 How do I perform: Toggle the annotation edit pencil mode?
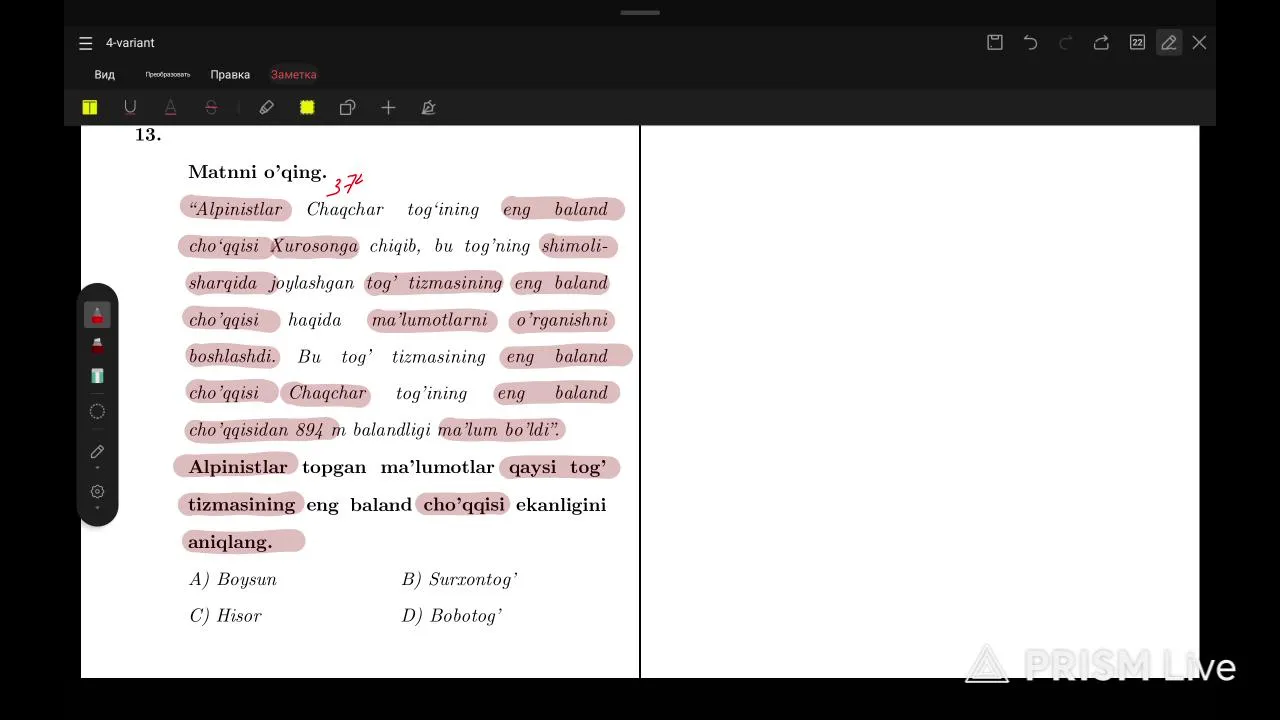click(x=1168, y=42)
